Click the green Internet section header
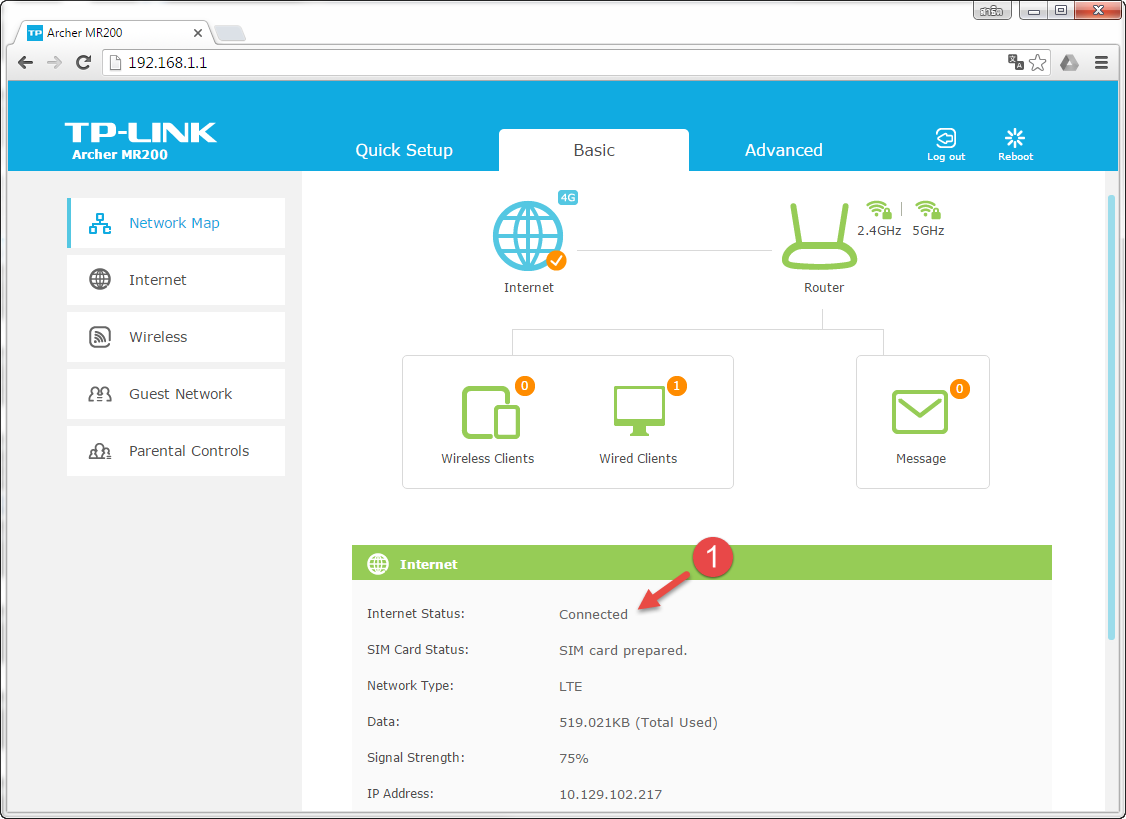The width and height of the screenshot is (1126, 819). coord(702,564)
